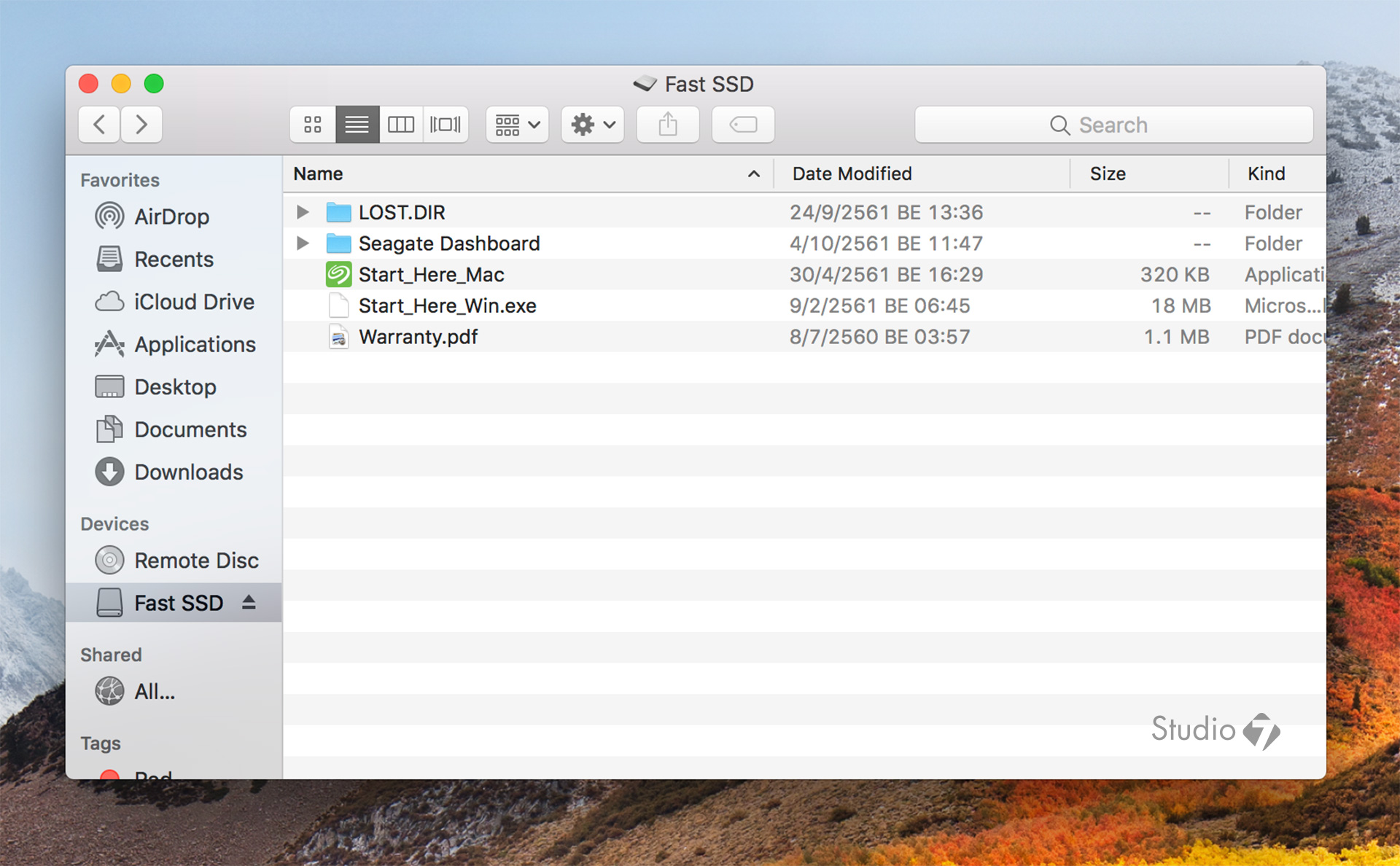Screen dimensions: 1400x866
Task: Click date 24/9/2561 BE 13:36
Action: [x=886, y=212]
